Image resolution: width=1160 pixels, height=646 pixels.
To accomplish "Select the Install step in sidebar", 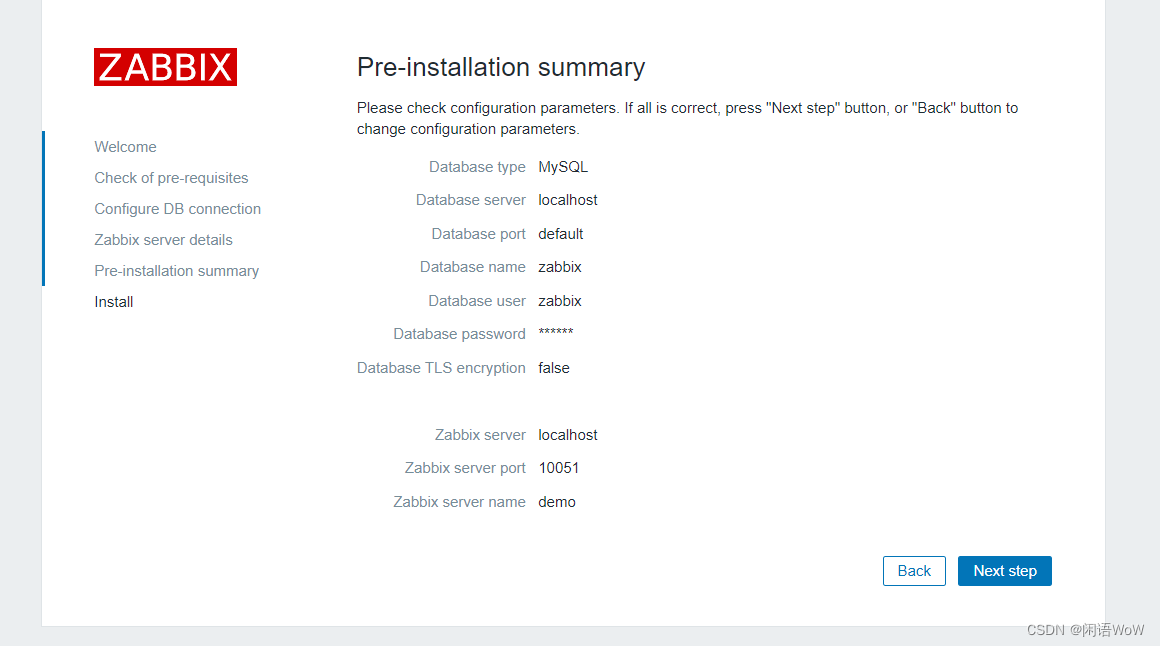I will click(114, 302).
